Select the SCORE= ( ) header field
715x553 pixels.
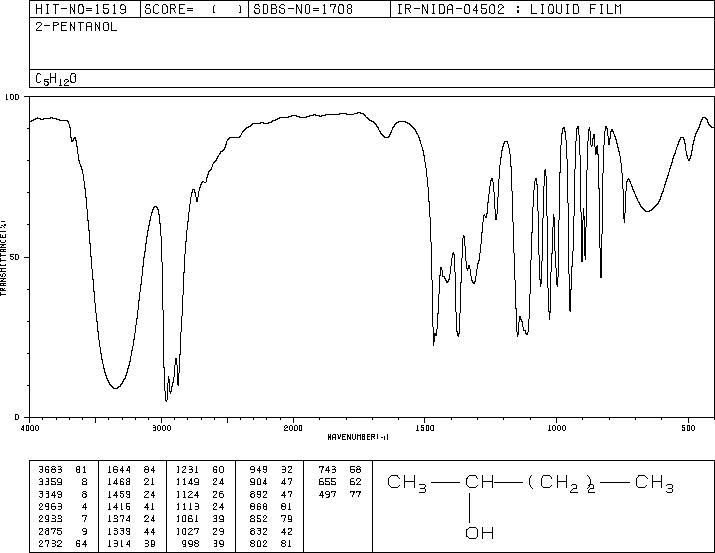point(193,9)
